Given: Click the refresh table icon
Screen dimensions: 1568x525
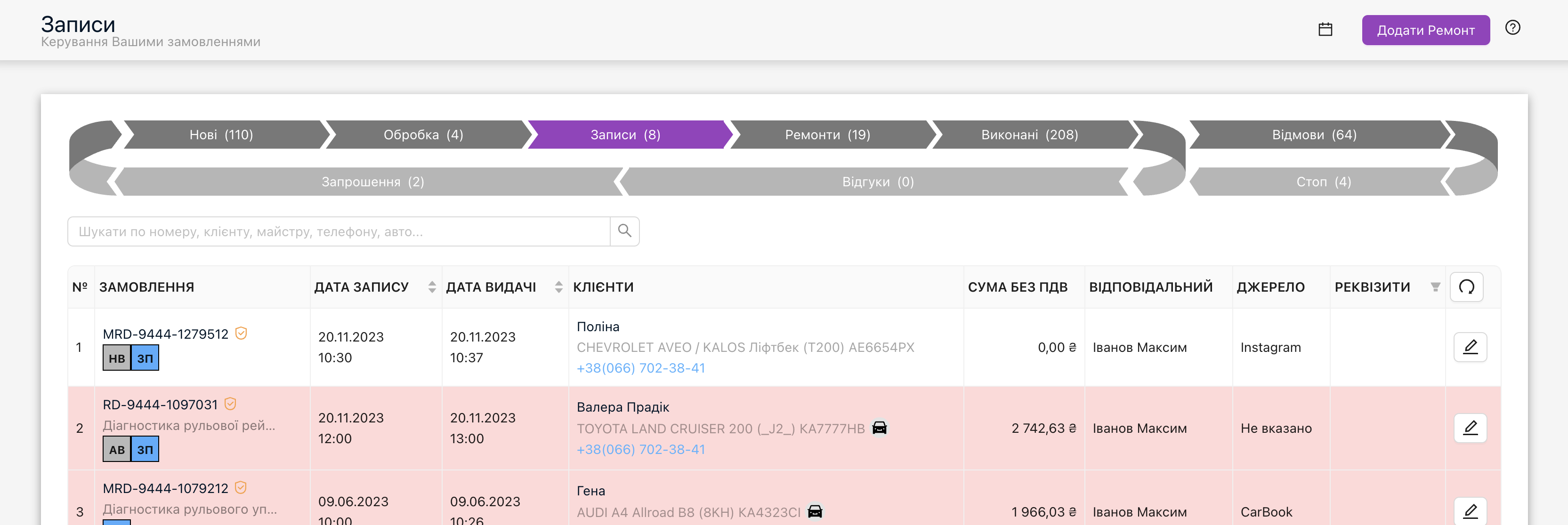Looking at the screenshot, I should click(1466, 286).
